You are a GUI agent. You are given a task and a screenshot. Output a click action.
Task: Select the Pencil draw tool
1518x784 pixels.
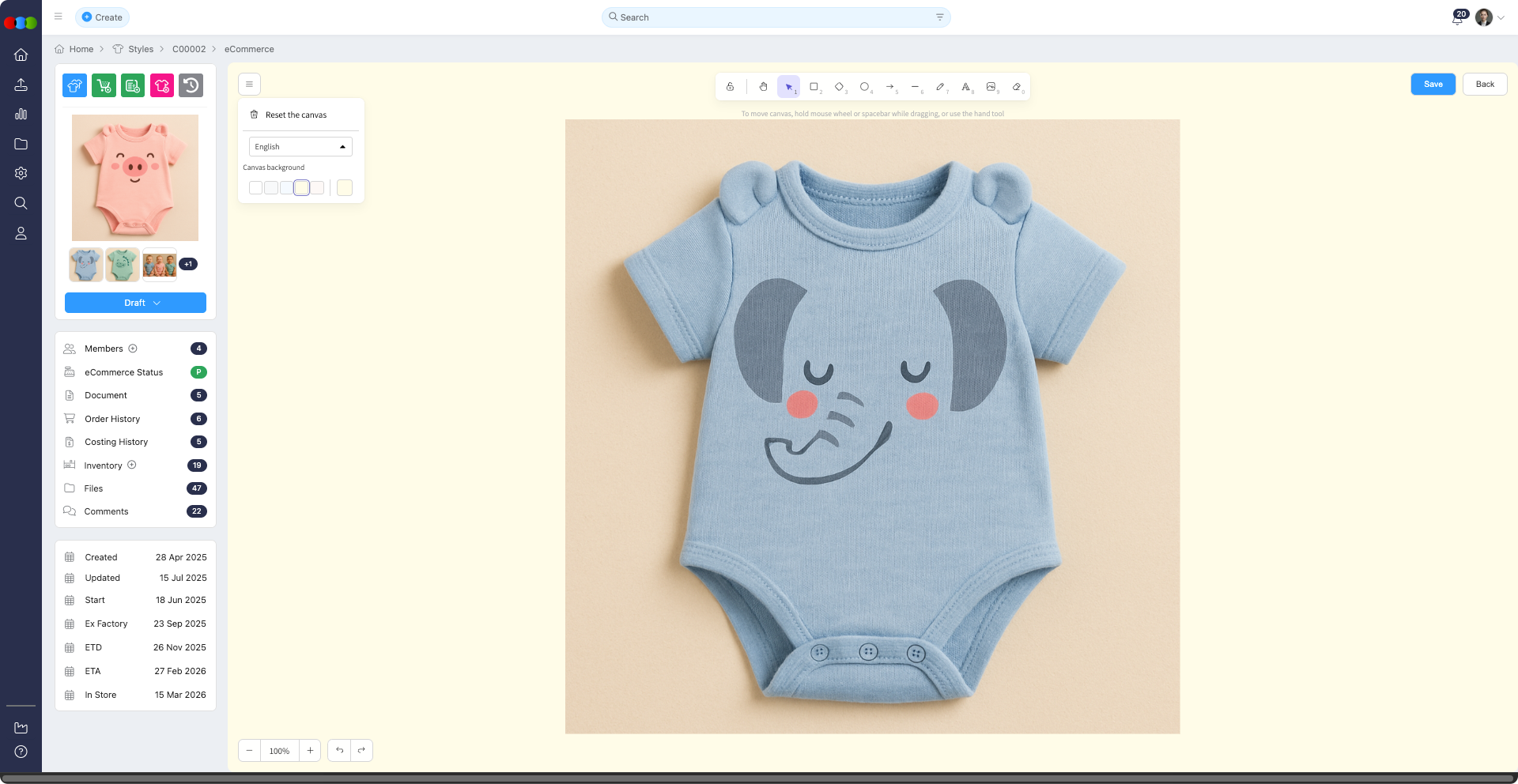pyautogui.click(x=940, y=87)
